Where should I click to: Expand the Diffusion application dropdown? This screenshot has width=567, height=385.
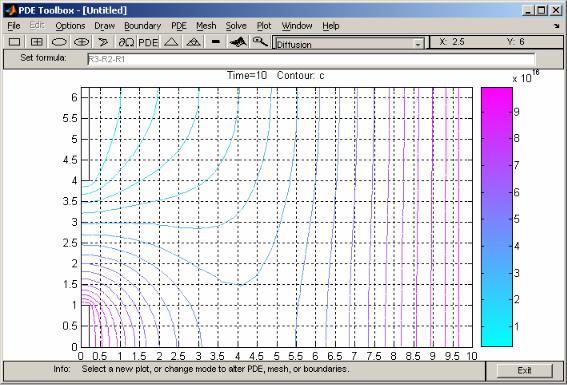coord(418,44)
